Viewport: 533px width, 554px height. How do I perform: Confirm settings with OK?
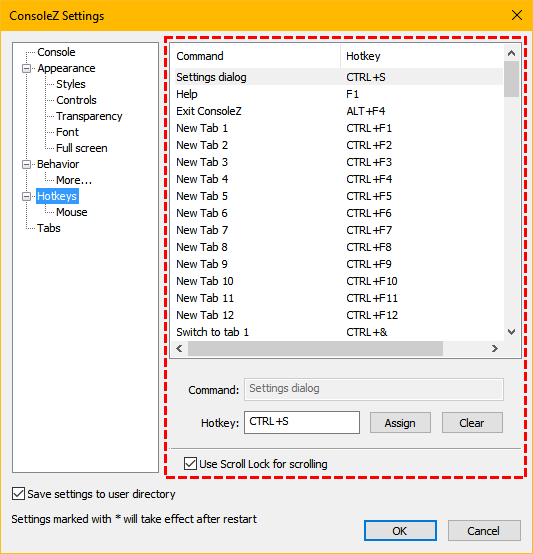tap(400, 531)
